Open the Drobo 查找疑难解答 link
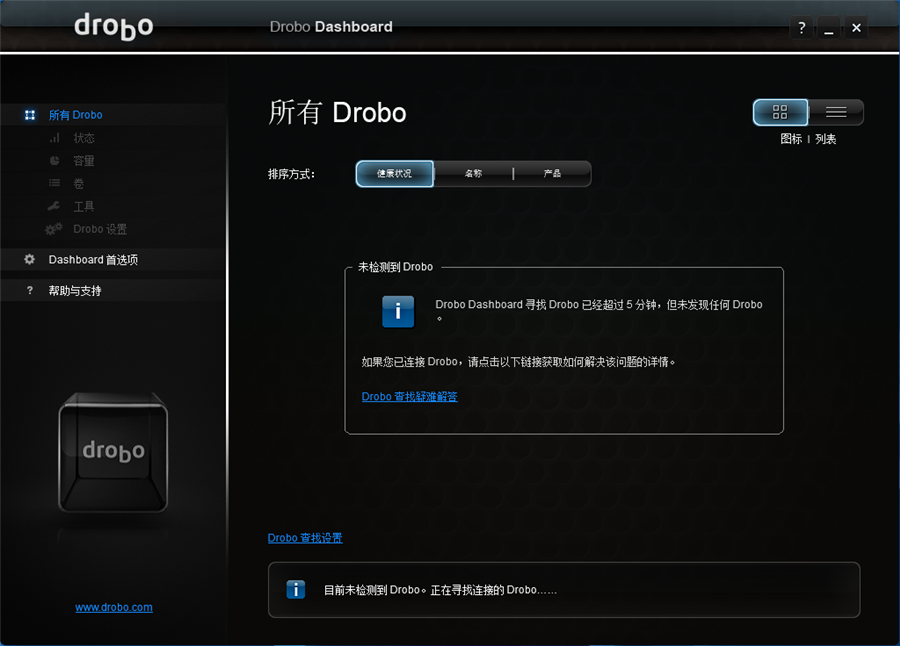This screenshot has height=646, width=900. click(x=409, y=397)
